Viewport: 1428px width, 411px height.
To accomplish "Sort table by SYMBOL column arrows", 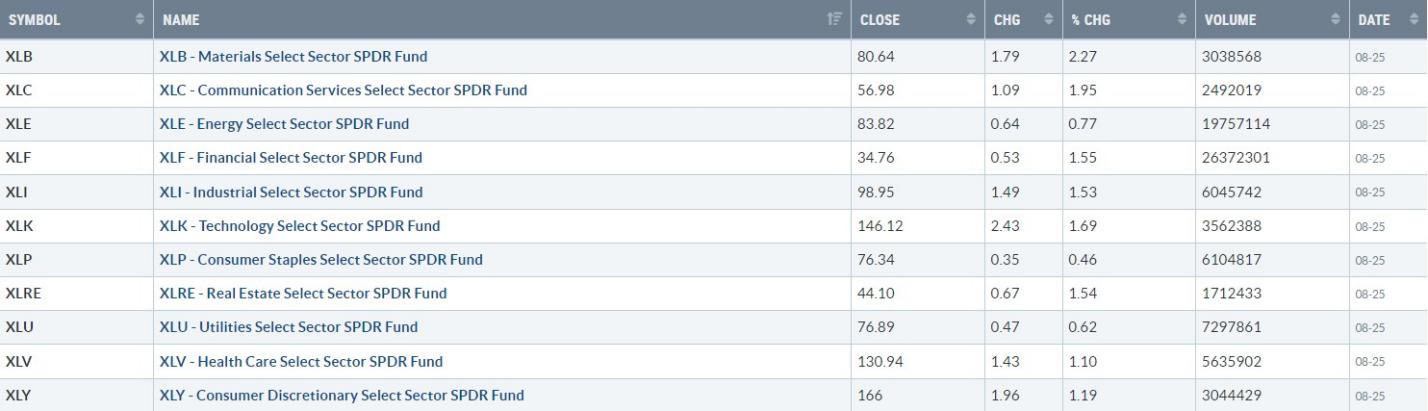I will [x=138, y=19].
